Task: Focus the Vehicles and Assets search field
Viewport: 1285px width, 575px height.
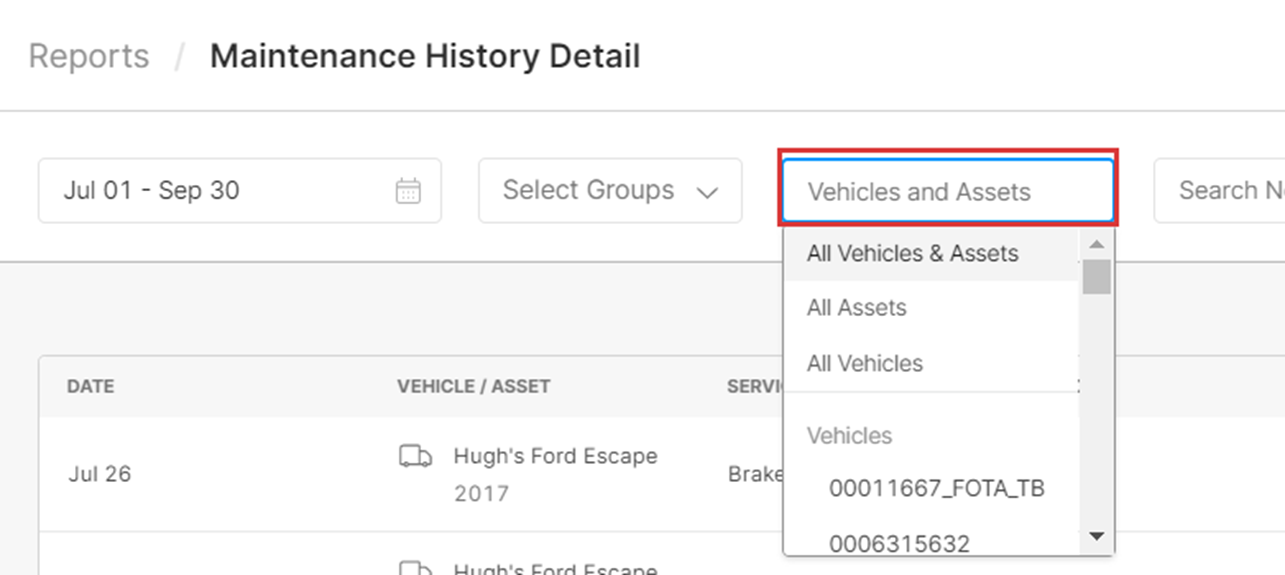Action: (x=948, y=191)
